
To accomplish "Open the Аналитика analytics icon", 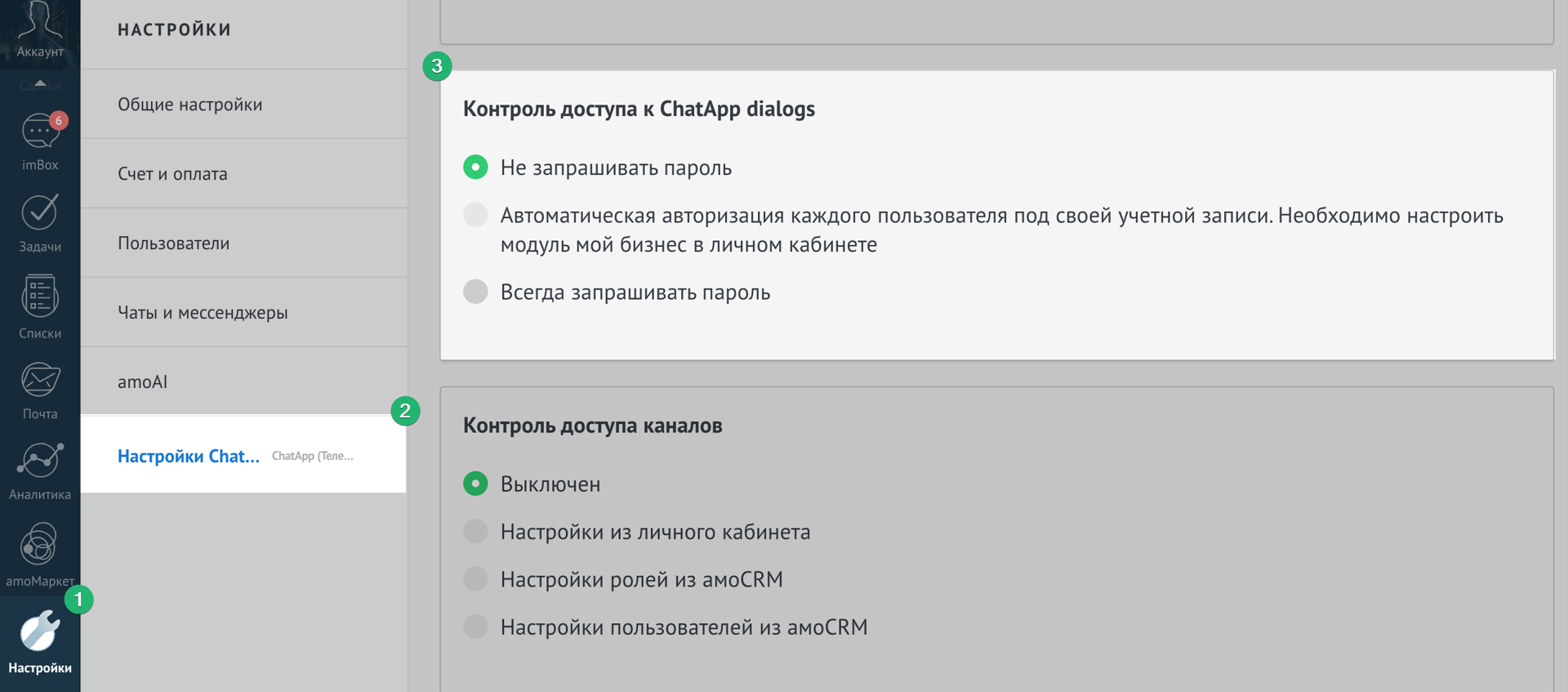I will (x=39, y=462).
